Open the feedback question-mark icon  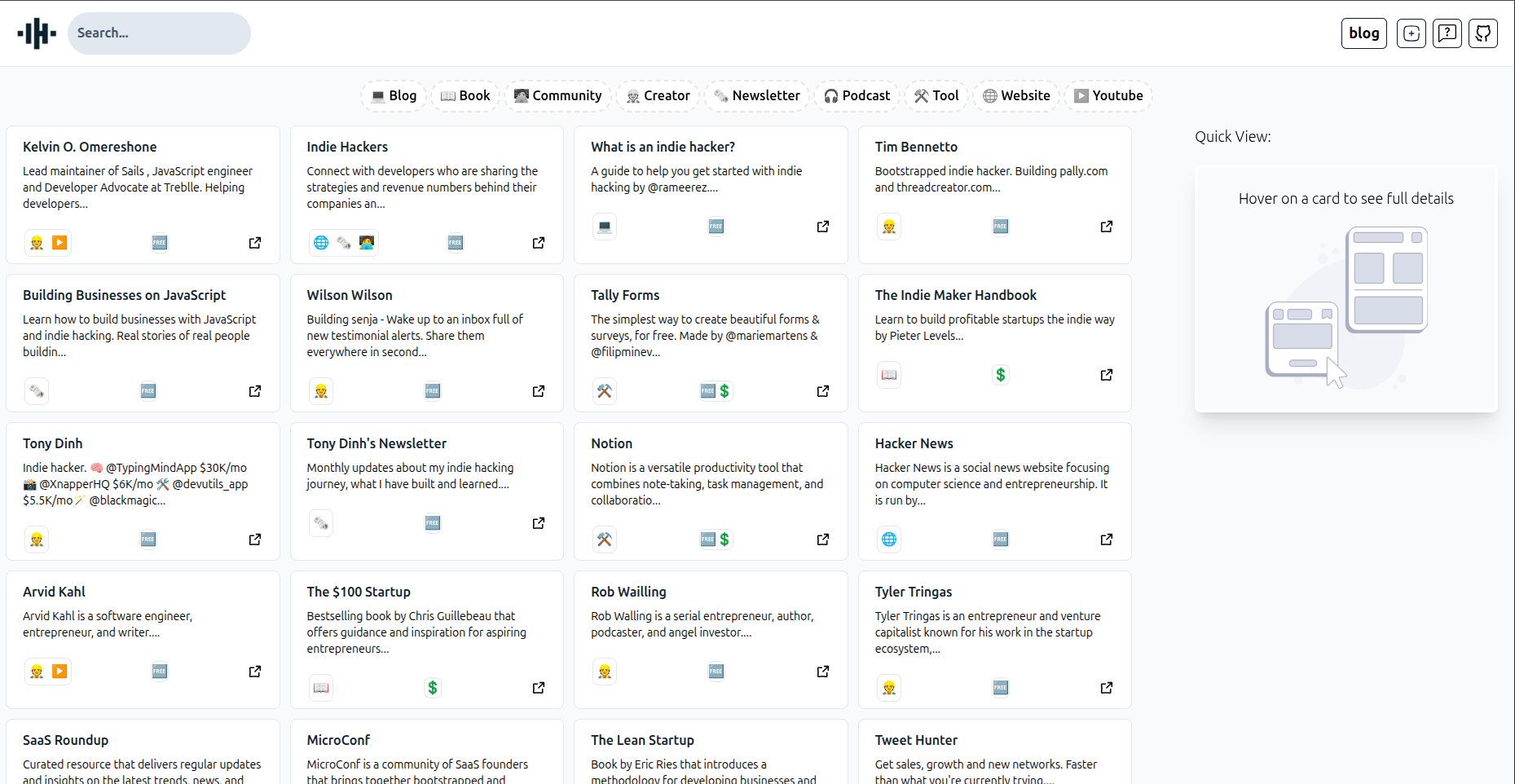(x=1447, y=33)
